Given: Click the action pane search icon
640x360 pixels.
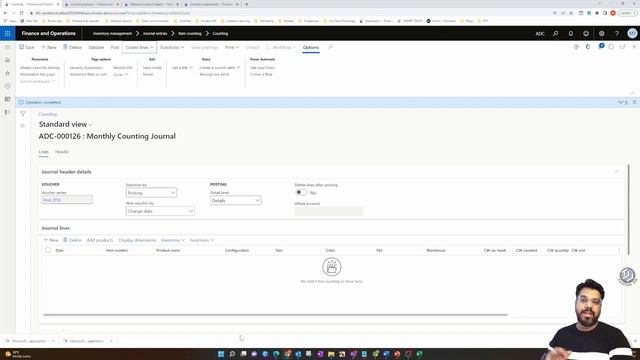Looking at the screenshot, I should (x=330, y=47).
